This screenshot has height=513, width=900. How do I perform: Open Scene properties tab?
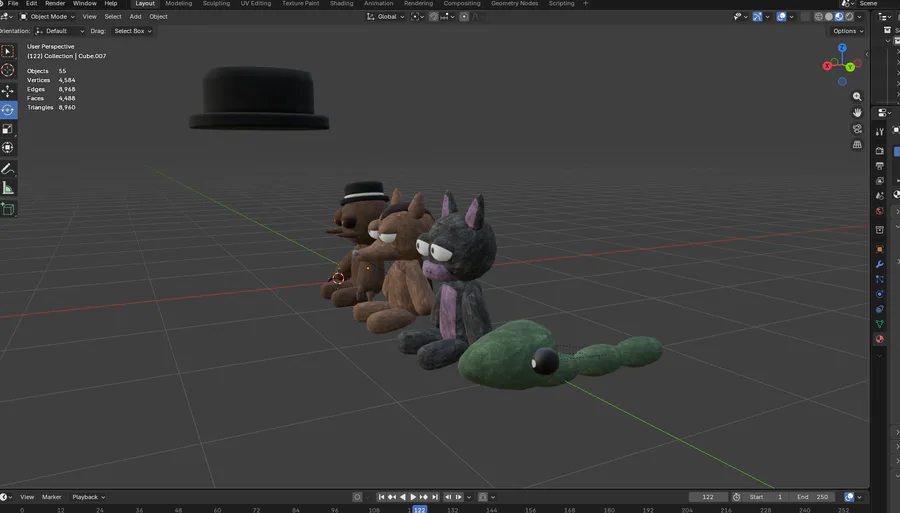pyautogui.click(x=879, y=196)
